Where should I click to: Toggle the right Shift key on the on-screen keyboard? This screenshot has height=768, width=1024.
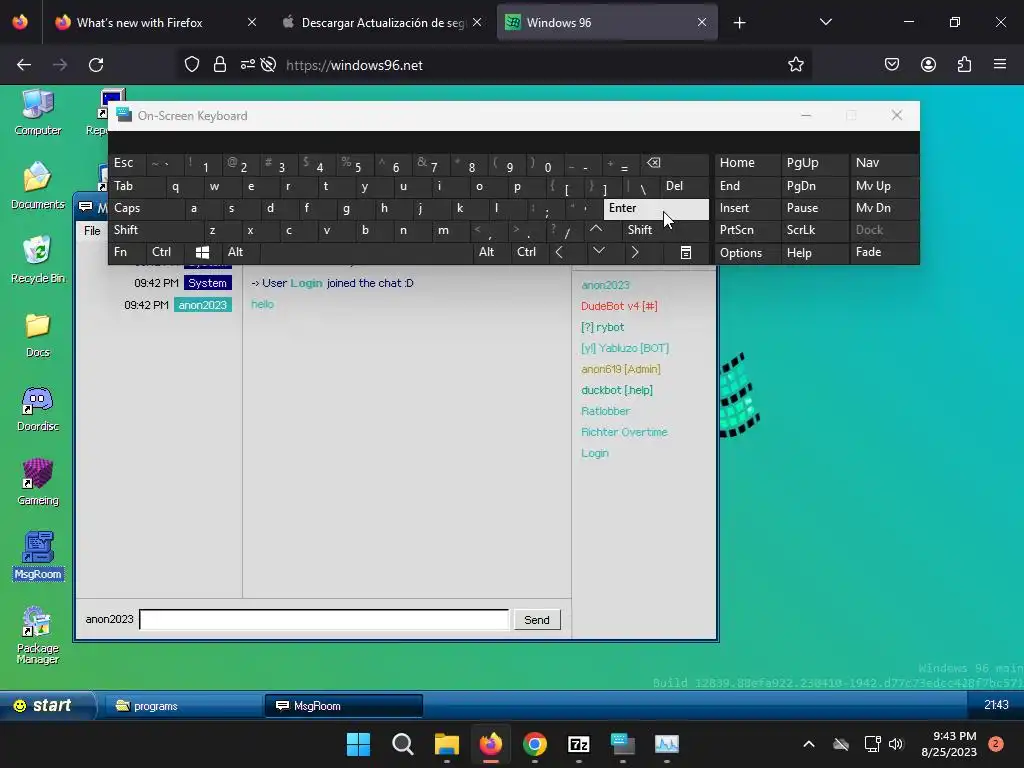click(x=665, y=230)
